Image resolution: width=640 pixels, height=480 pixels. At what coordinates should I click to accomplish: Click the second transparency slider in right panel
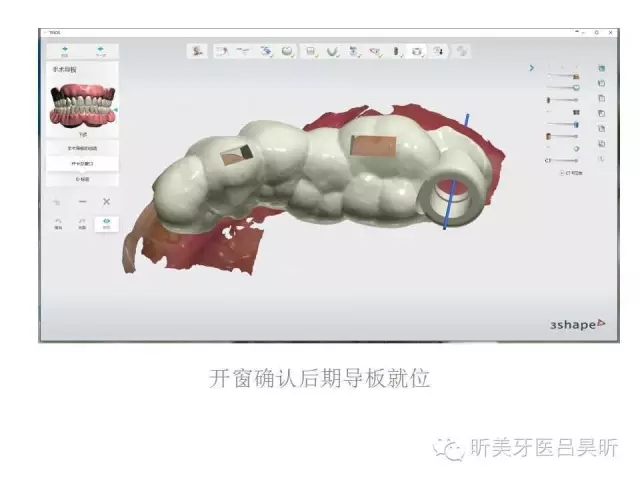(562, 87)
